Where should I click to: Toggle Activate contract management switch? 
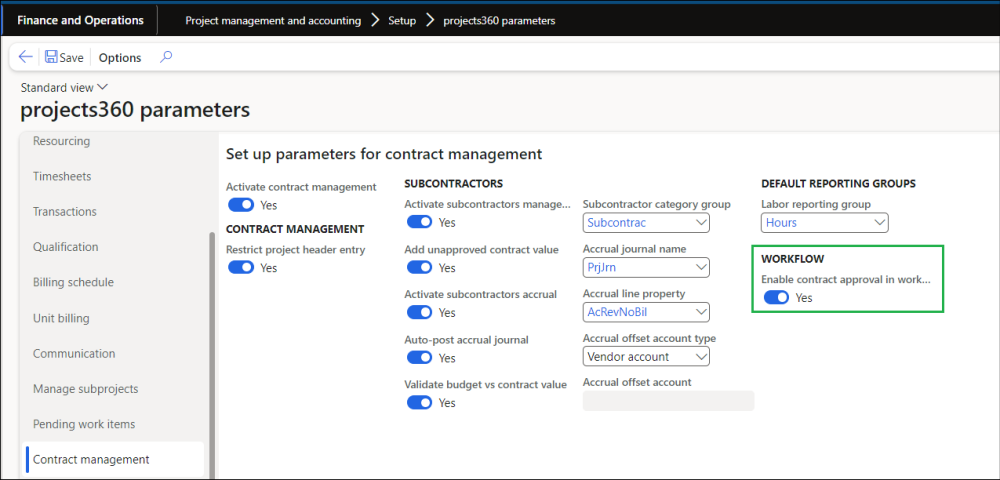click(241, 205)
